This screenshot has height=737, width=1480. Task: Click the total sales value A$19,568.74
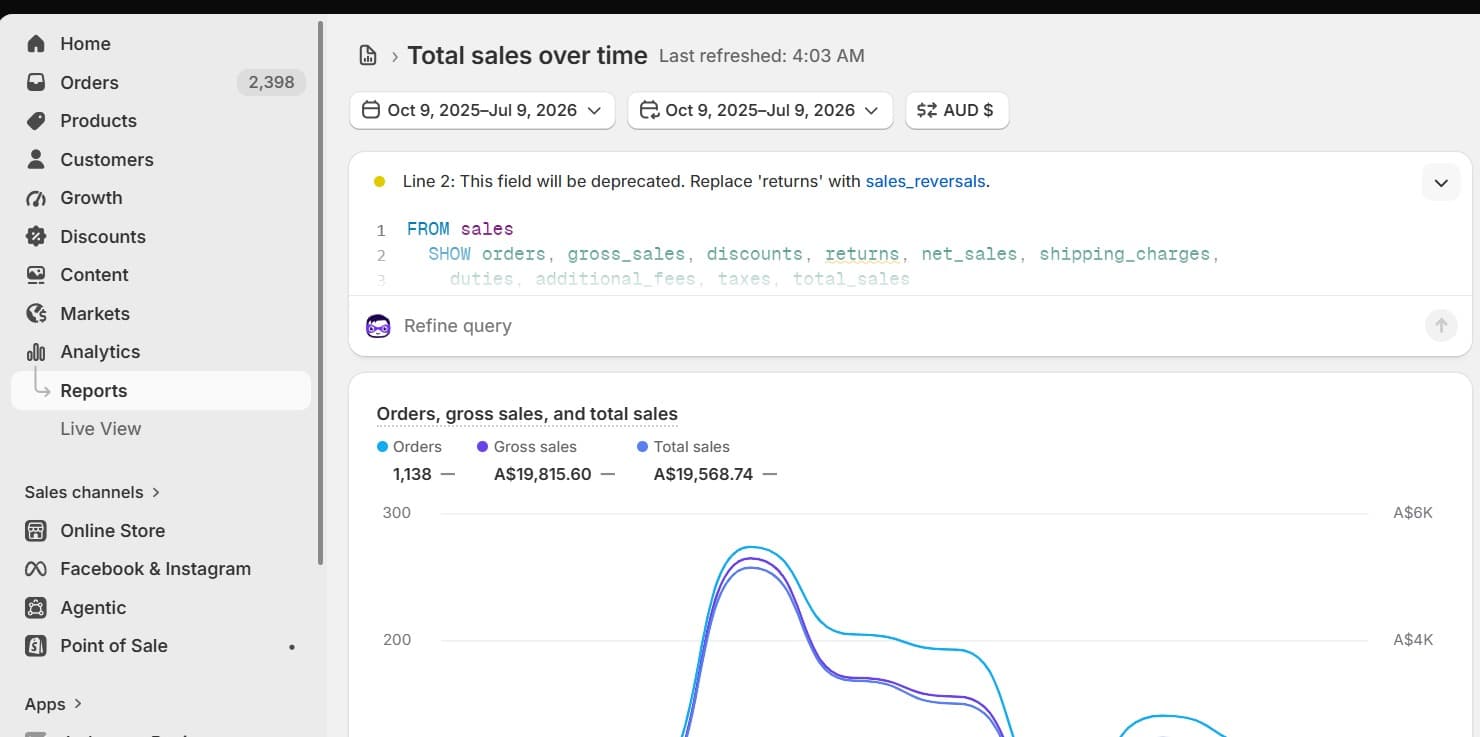[703, 474]
